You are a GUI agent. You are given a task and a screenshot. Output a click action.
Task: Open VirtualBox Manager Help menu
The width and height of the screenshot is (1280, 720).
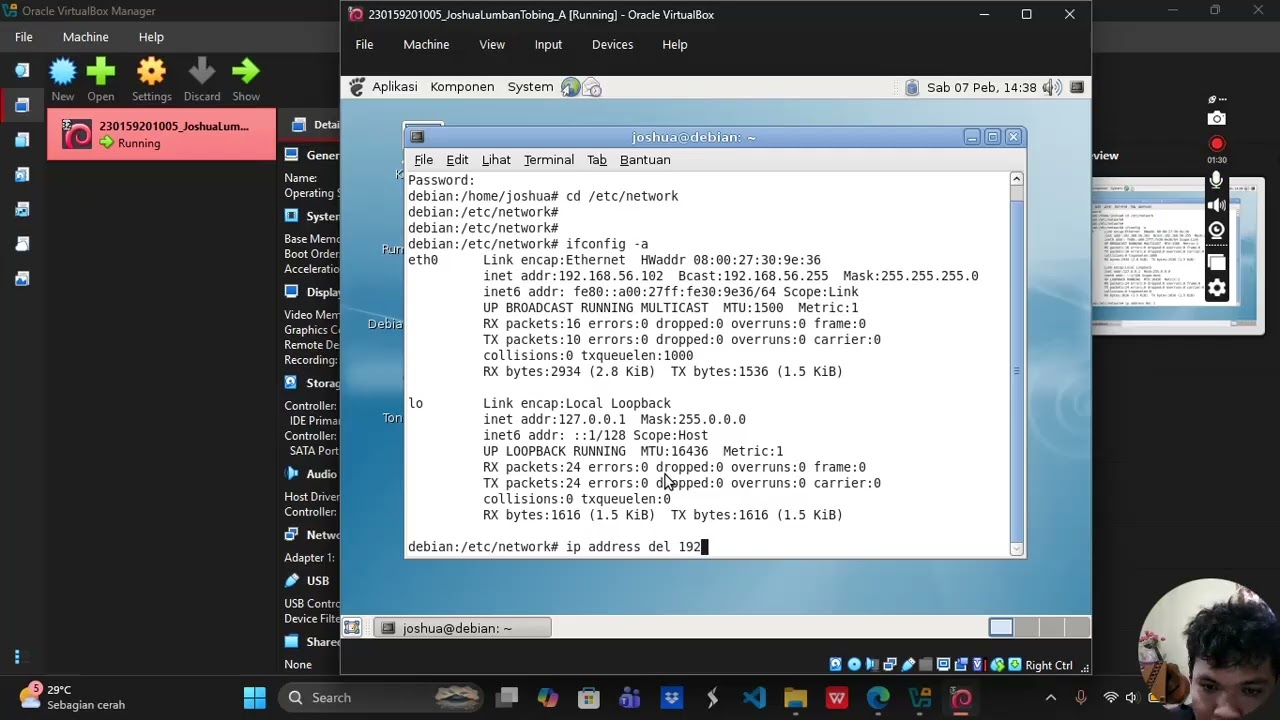[151, 37]
